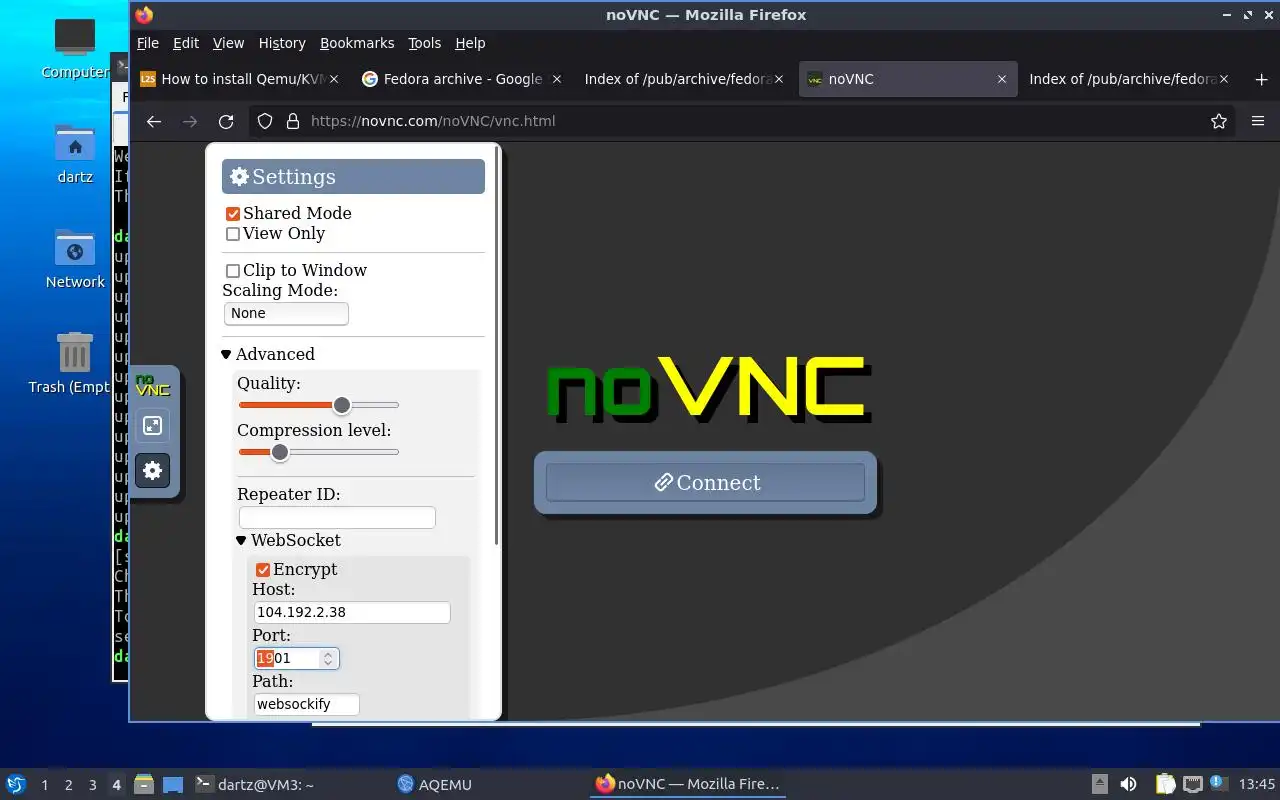Bookmark this page with the star icon

1219,121
